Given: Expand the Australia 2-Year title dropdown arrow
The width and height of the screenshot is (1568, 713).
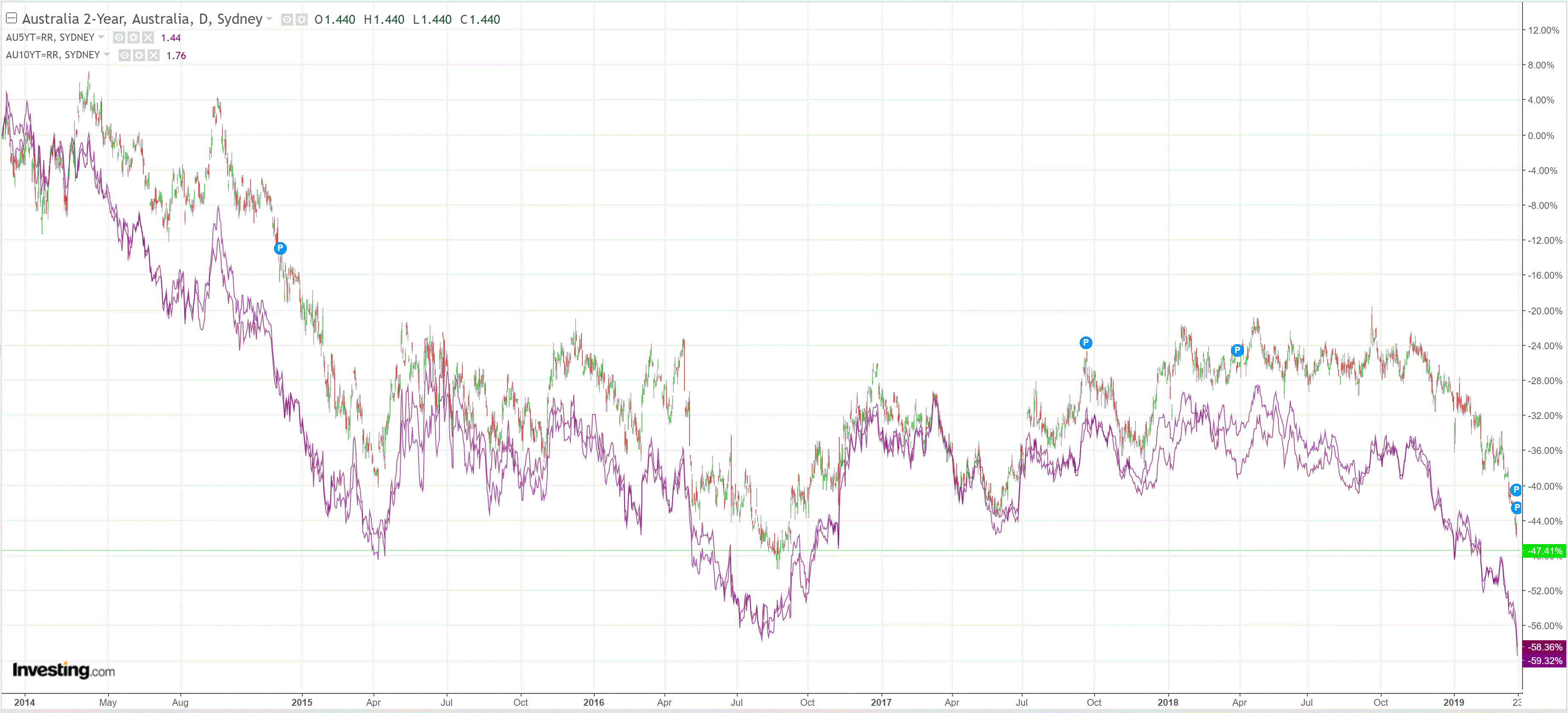Looking at the screenshot, I should coord(269,19).
